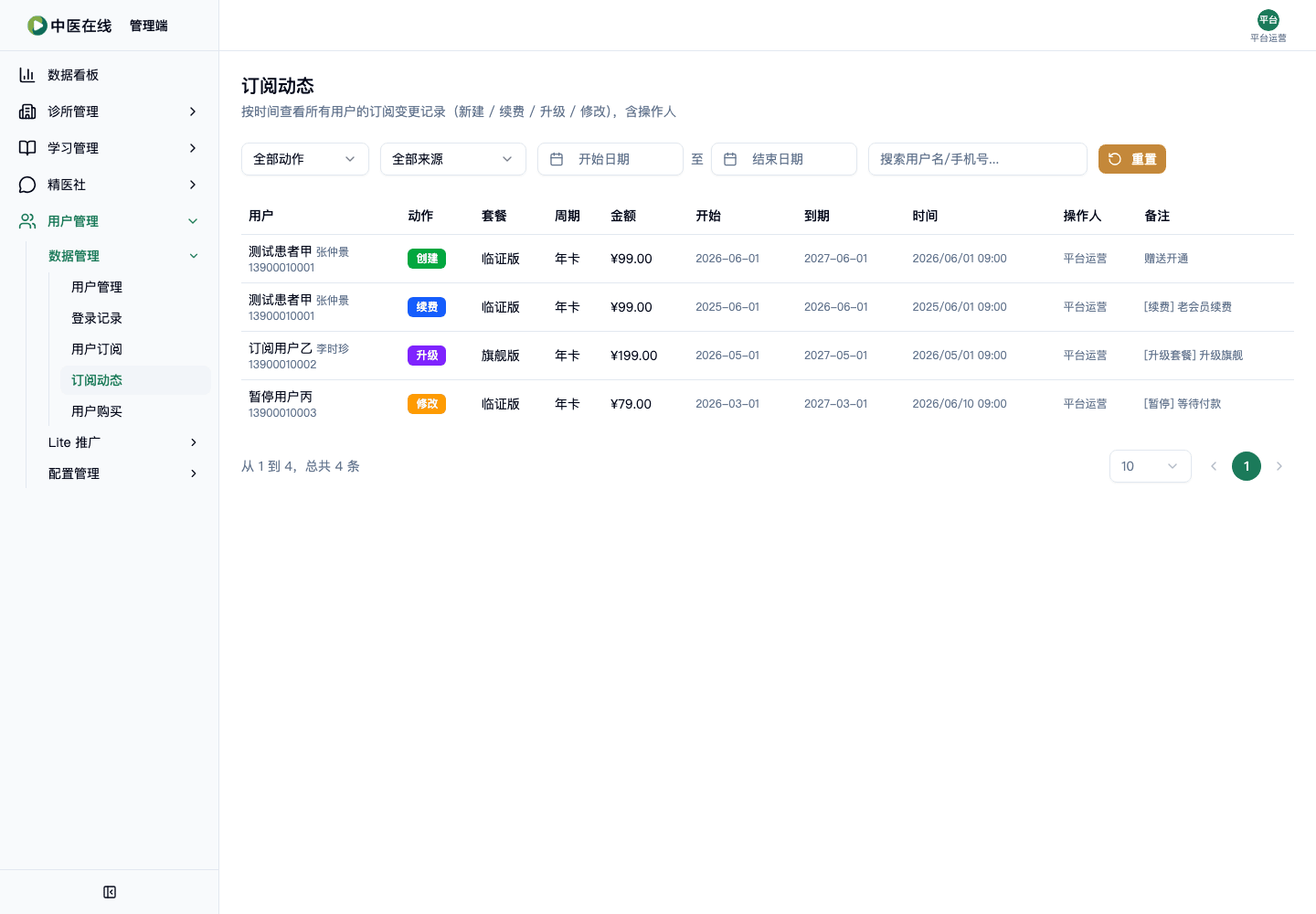Click the 操作人 column header
Viewport: 1316px width, 914px height.
click(x=1082, y=216)
